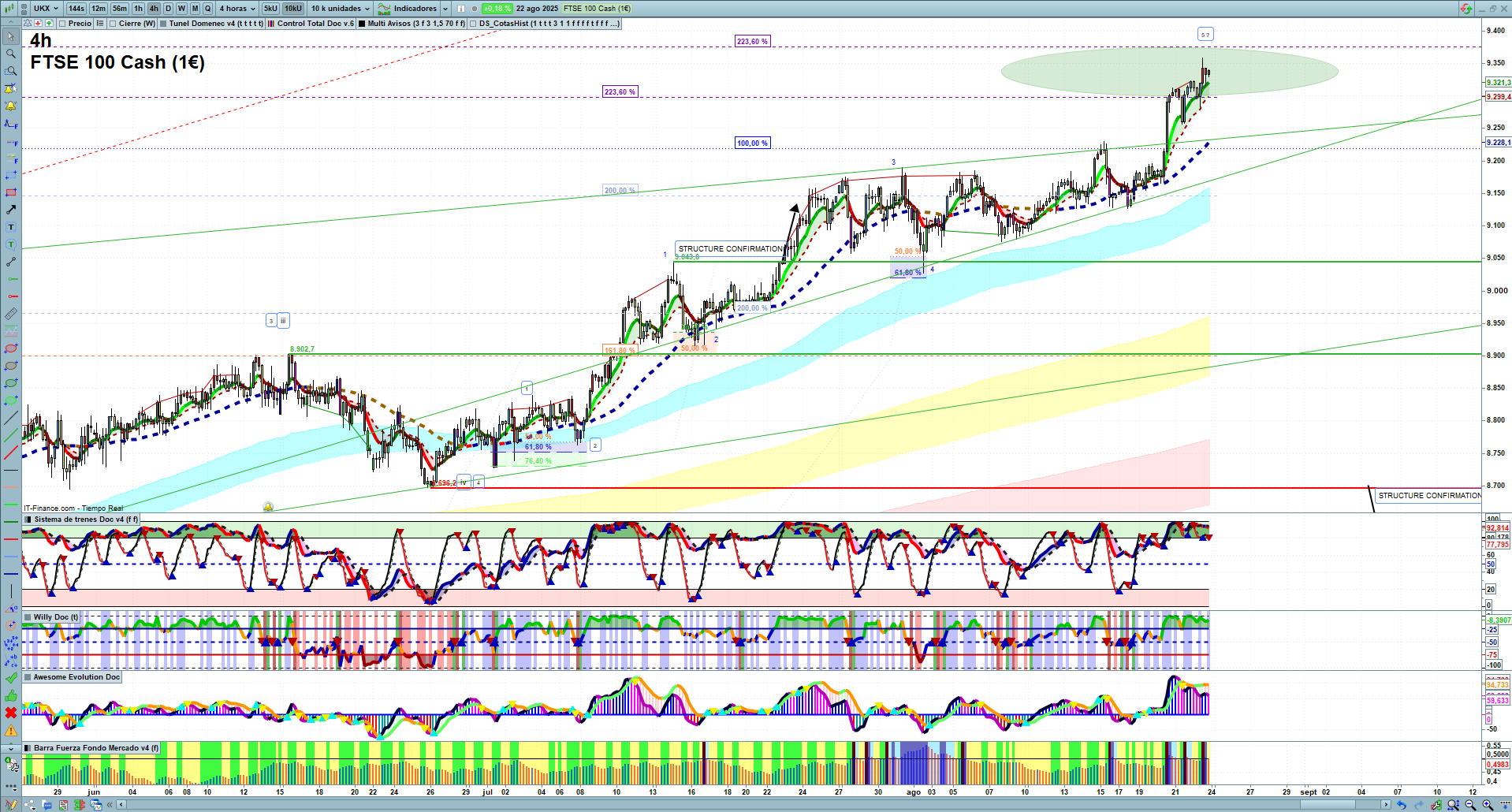Select the angle measurement tool

pyautogui.click(x=11, y=609)
